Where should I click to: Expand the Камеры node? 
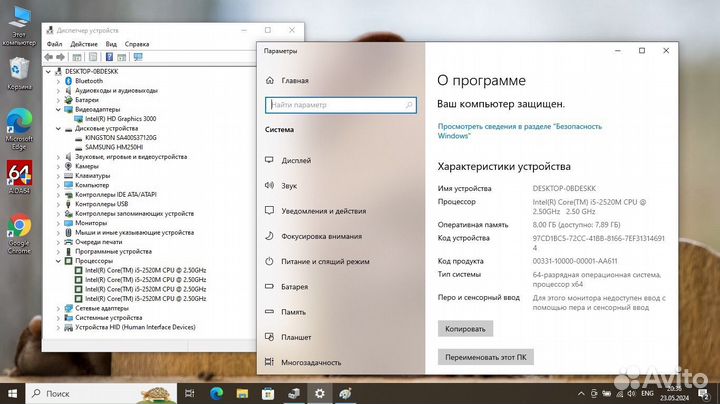pyautogui.click(x=58, y=166)
